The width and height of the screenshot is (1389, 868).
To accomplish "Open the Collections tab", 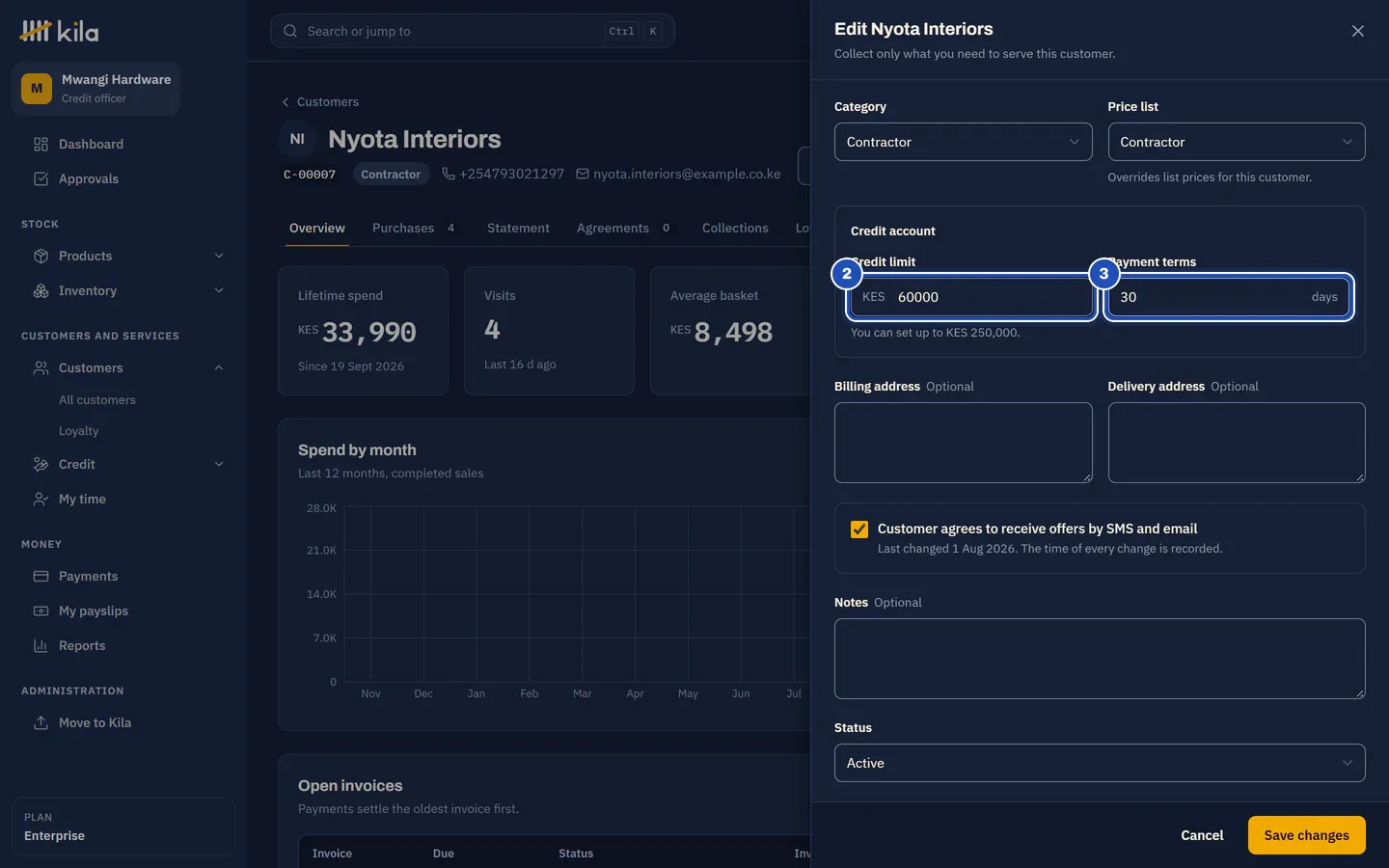I will [x=735, y=228].
